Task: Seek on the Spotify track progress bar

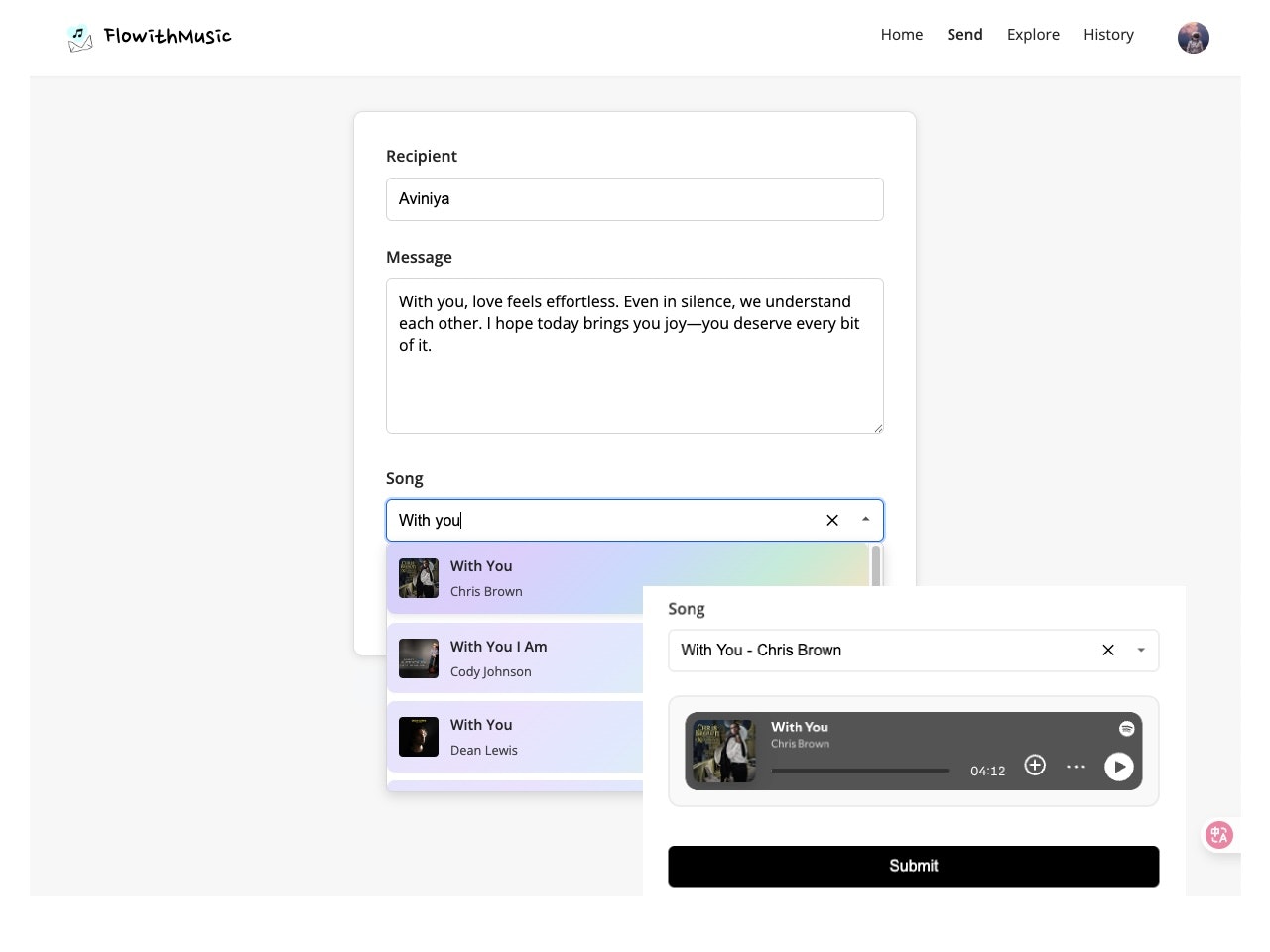Action: 860,771
